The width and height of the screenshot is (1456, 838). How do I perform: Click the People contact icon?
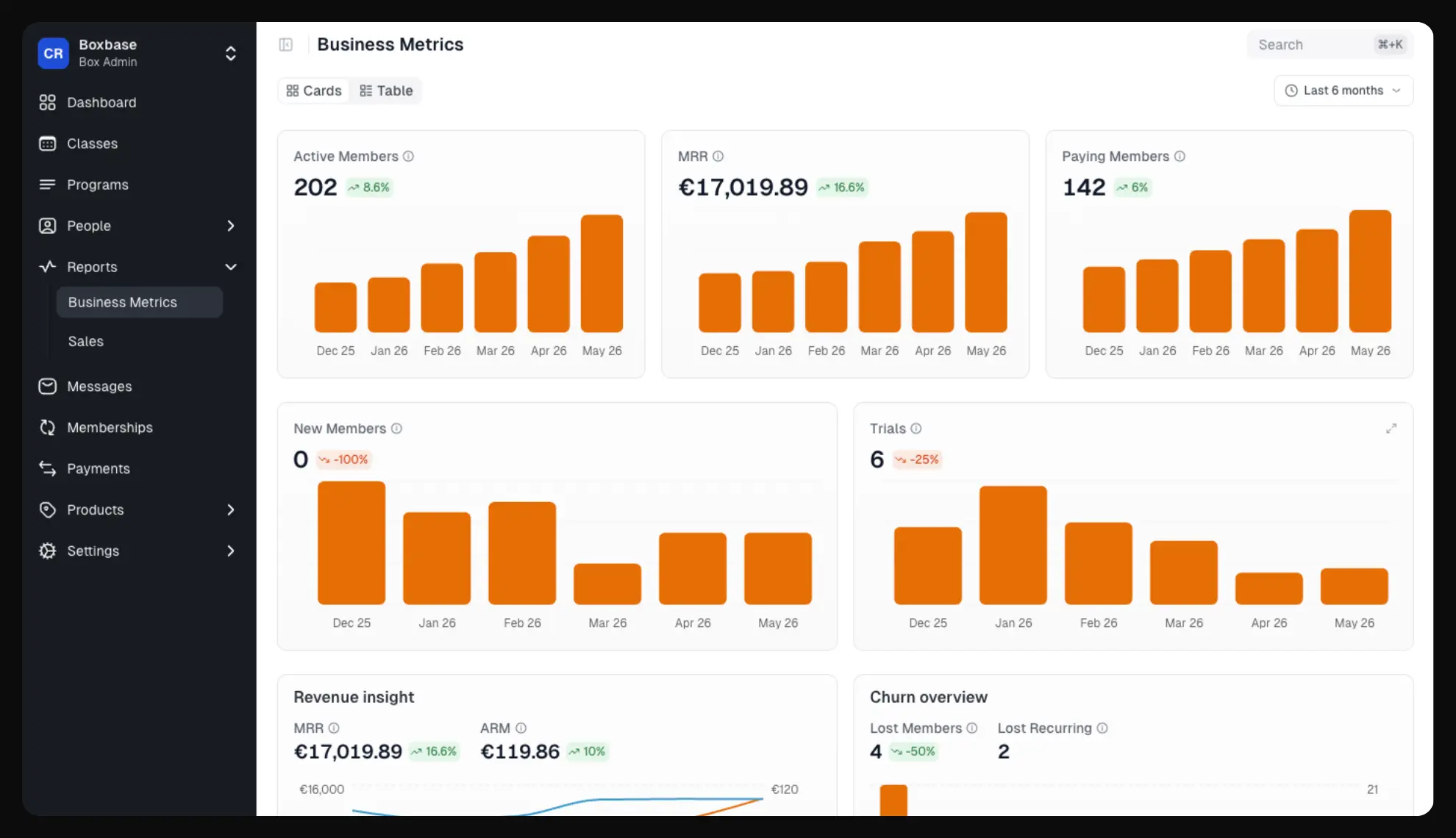[x=47, y=226]
